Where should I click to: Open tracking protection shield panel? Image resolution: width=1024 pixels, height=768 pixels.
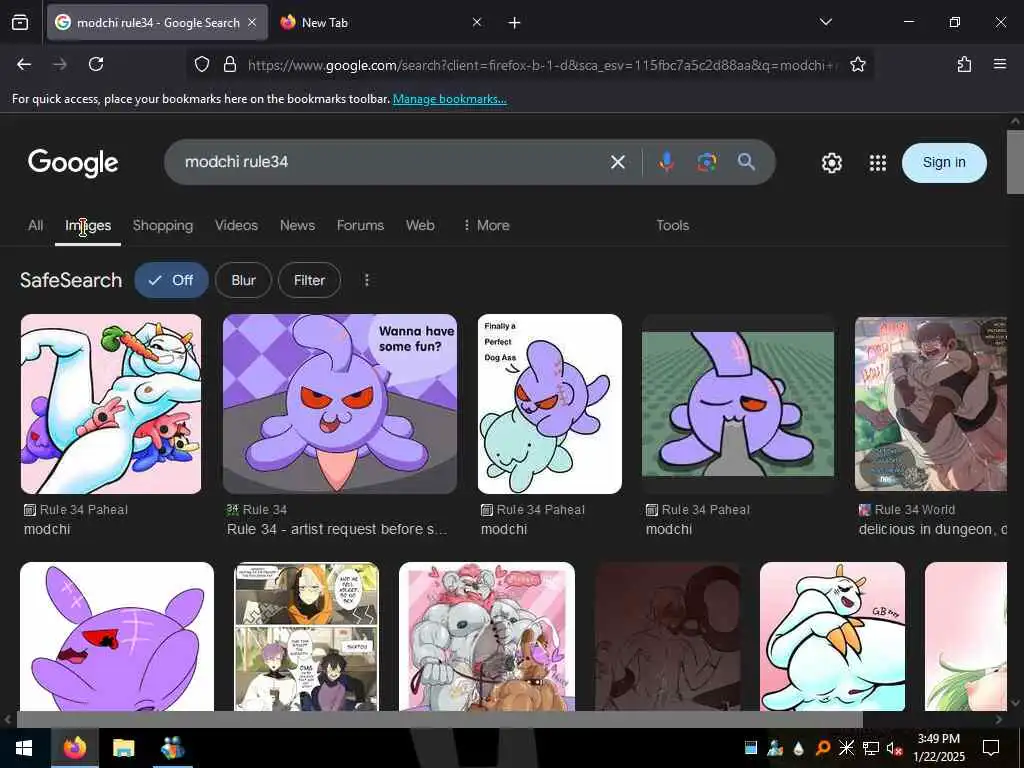pyautogui.click(x=202, y=64)
